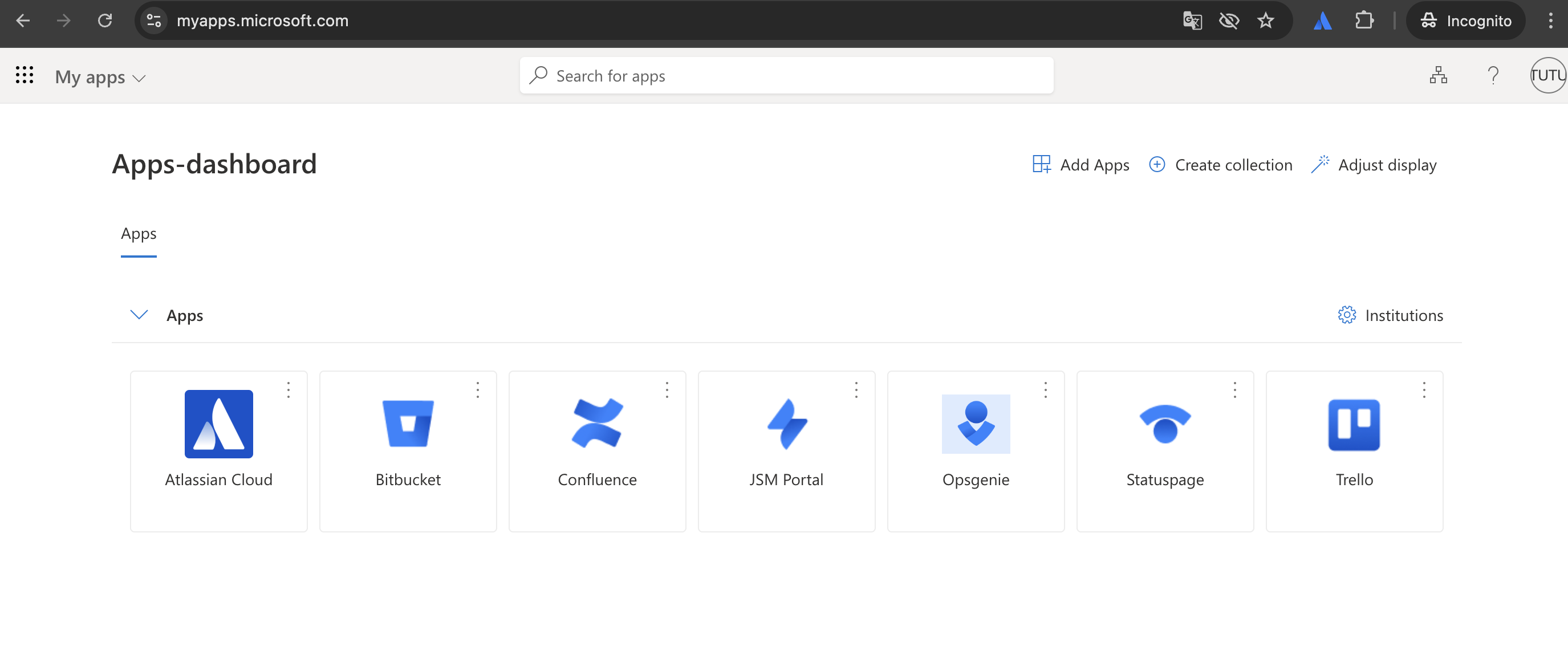Viewport: 1568px width, 667px height.
Task: Focus the Search for apps field
Action: pos(786,75)
